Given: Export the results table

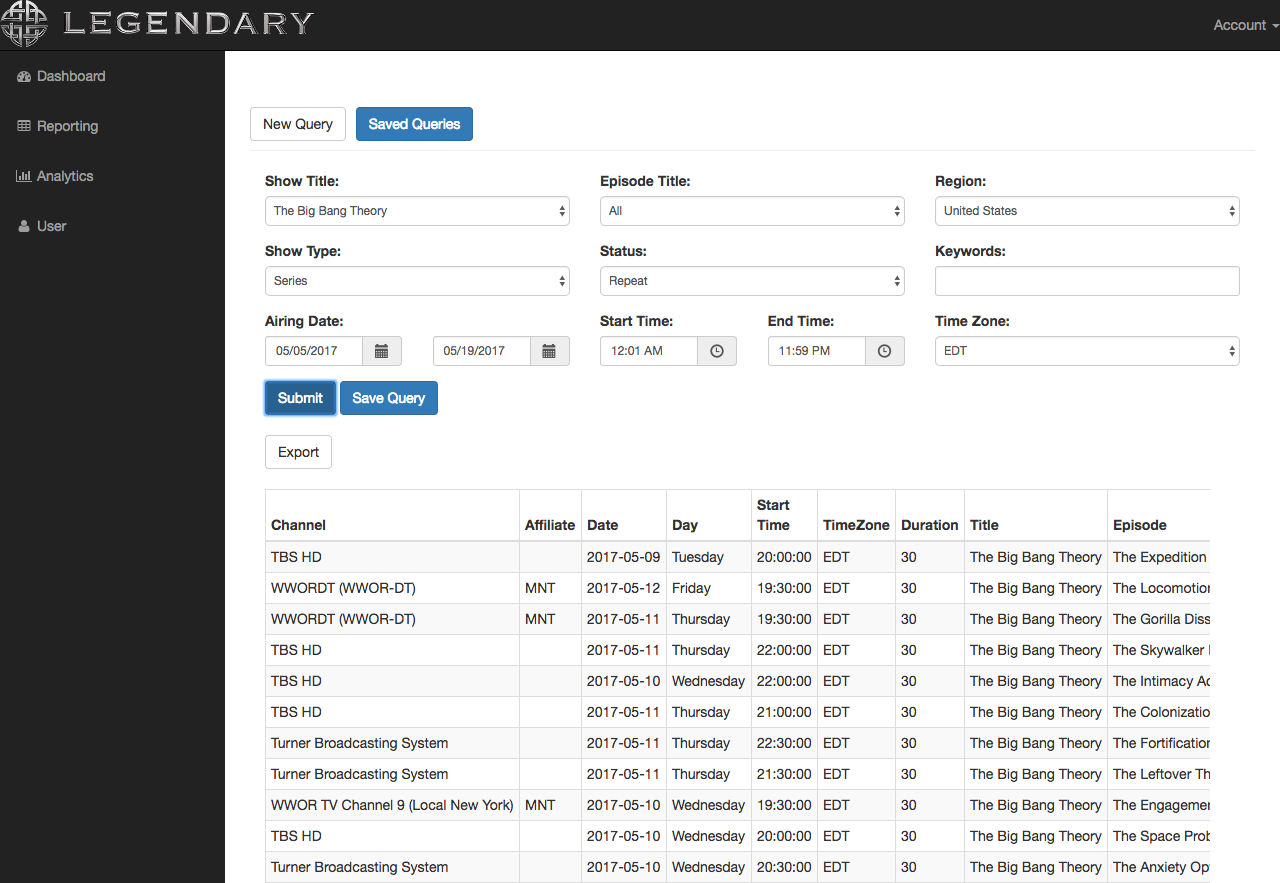Looking at the screenshot, I should [298, 452].
